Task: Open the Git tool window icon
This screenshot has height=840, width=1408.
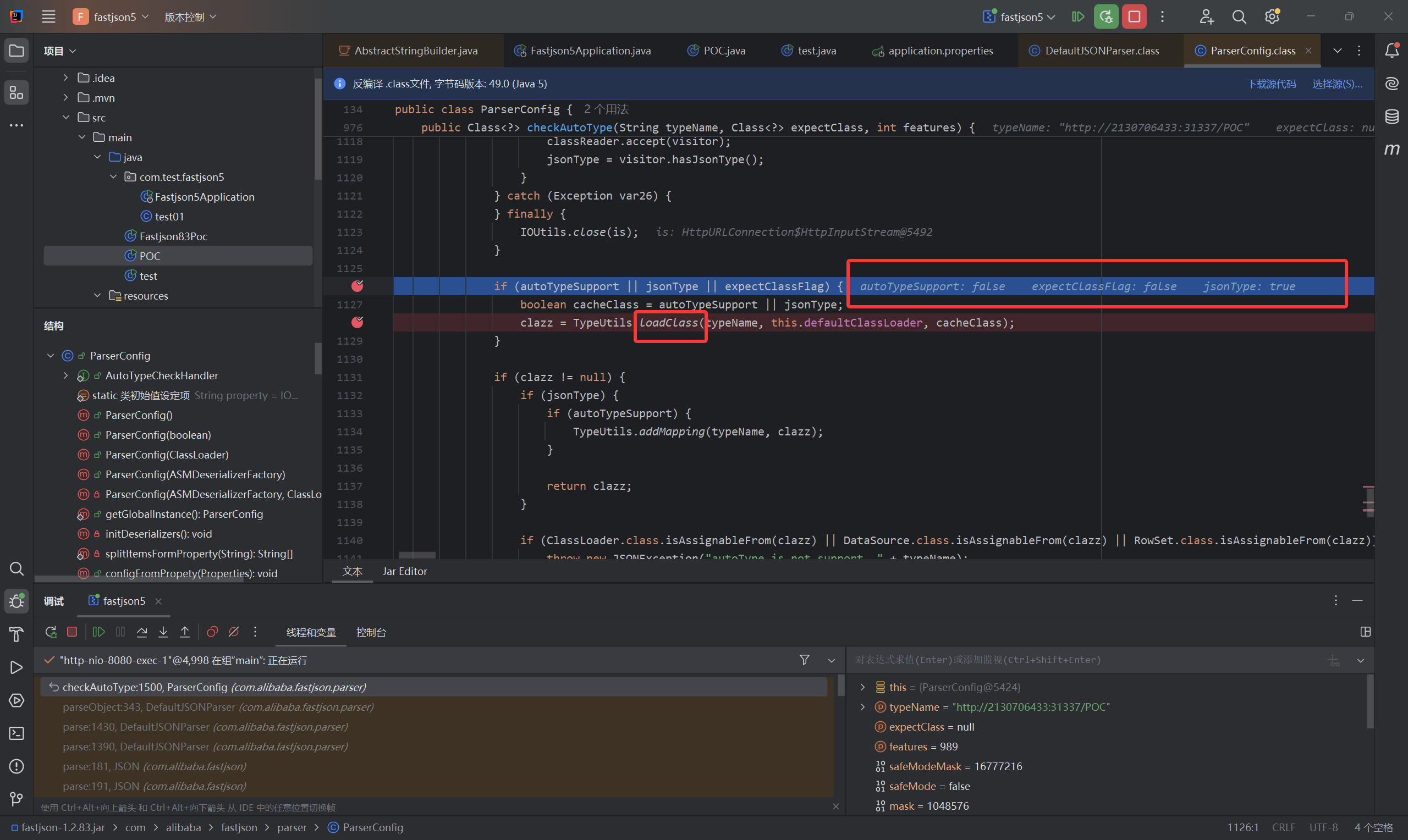Action: click(16, 799)
